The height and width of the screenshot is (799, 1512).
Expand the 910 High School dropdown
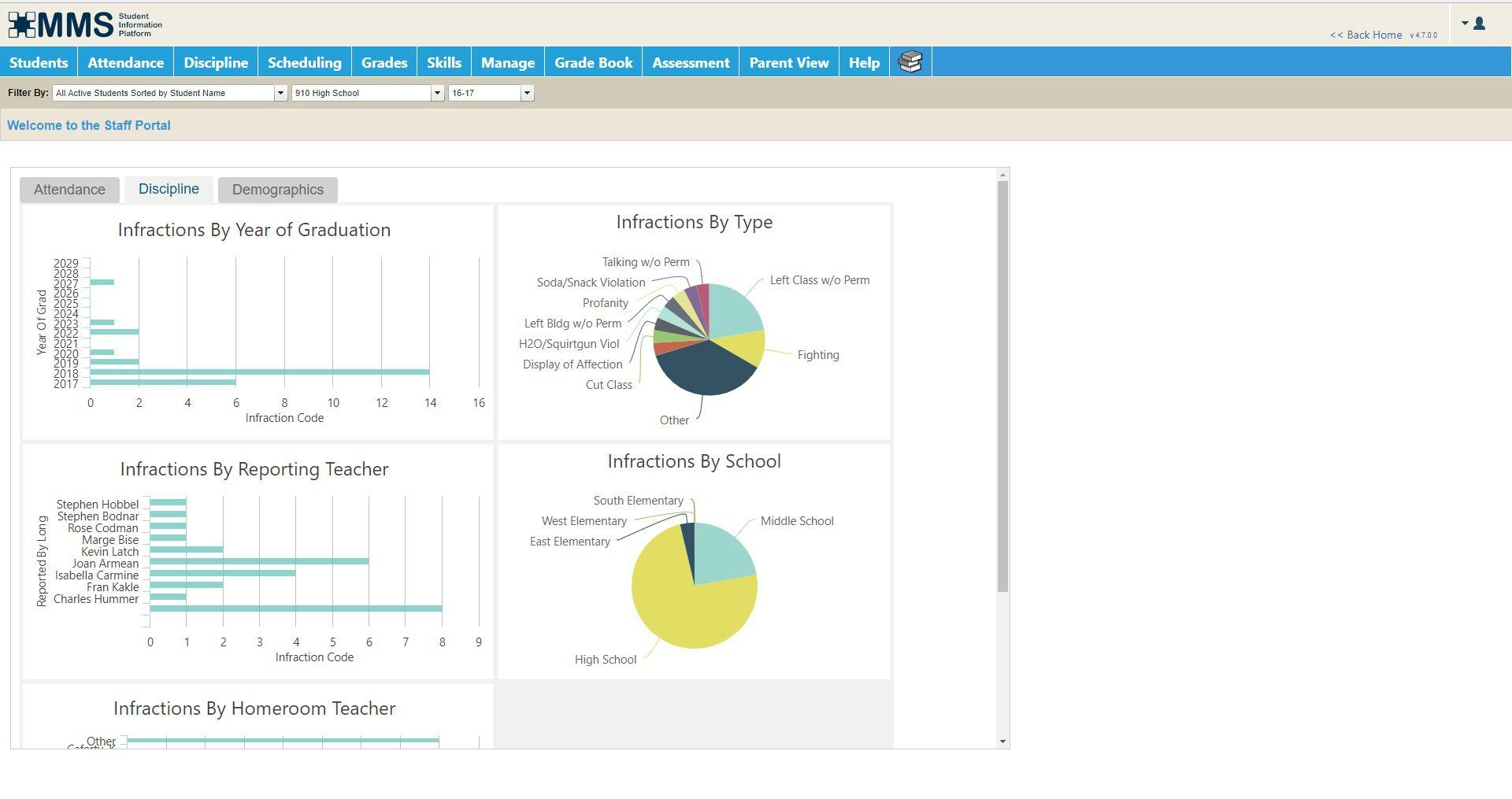[437, 93]
